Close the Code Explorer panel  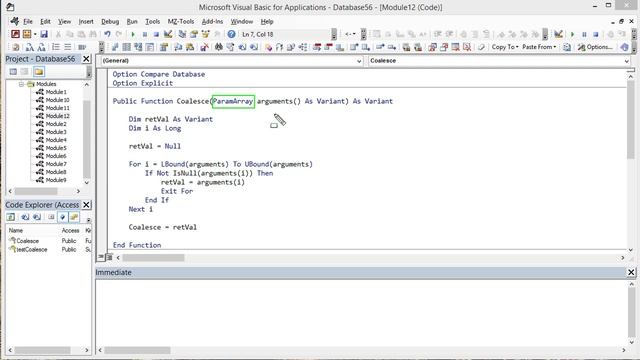coord(86,205)
